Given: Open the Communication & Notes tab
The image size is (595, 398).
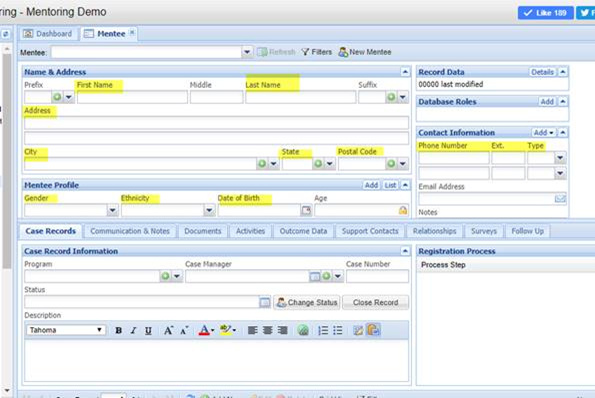Looking at the screenshot, I should tap(130, 231).
